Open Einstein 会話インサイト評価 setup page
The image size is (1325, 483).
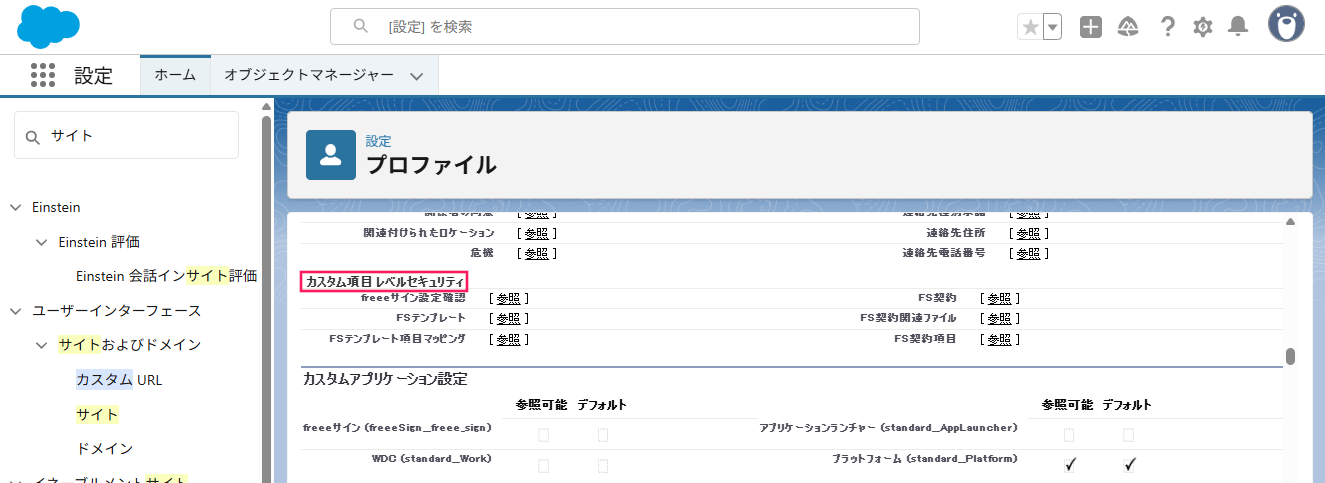tap(167, 276)
